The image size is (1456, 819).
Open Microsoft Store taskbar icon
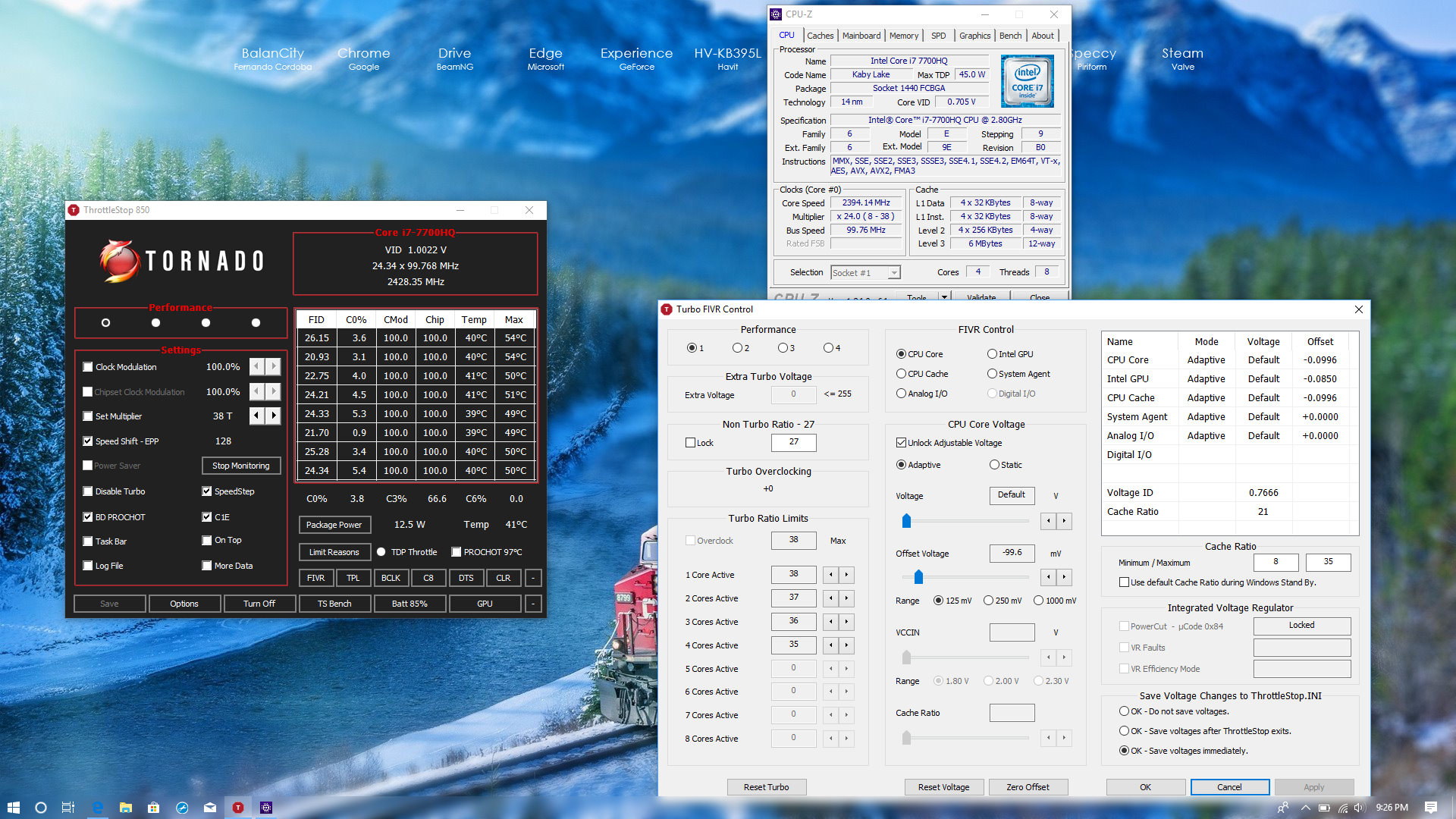(153, 808)
